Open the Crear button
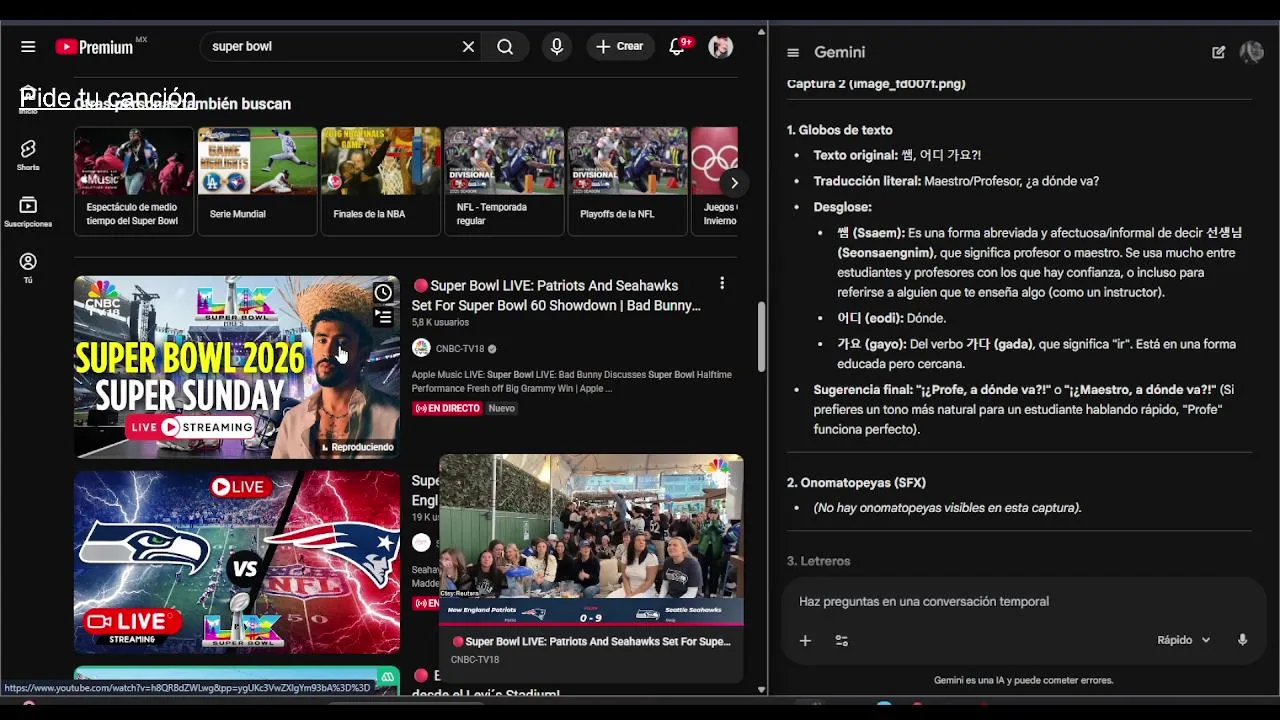Viewport: 1280px width, 720px height. coord(620,47)
